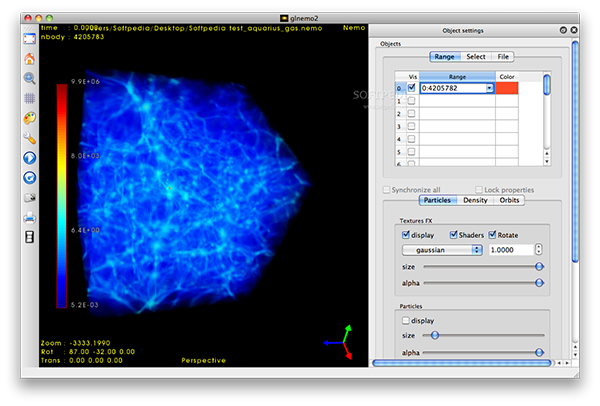Click the fullscreen icon in left toolbar

(29, 37)
